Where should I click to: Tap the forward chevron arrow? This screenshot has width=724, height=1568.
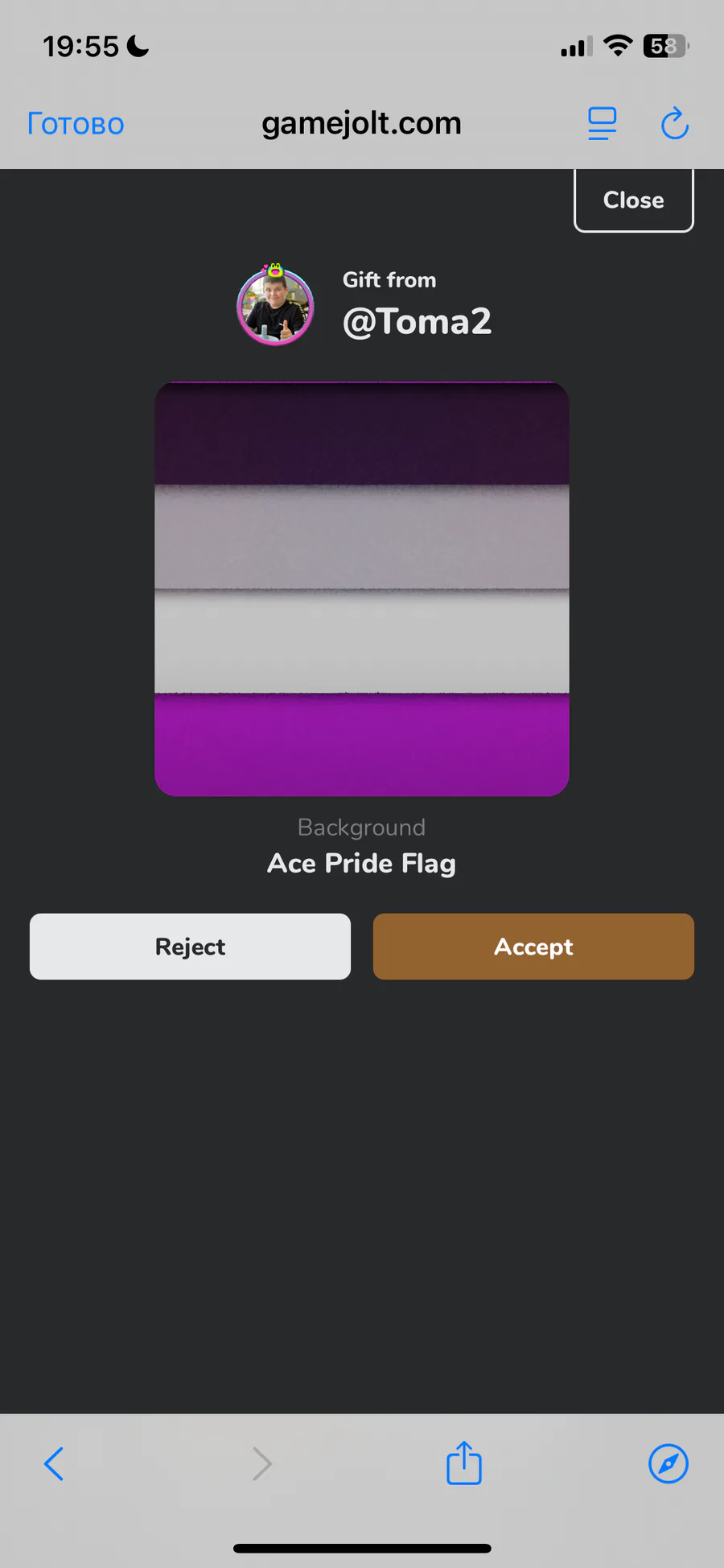[262, 1463]
